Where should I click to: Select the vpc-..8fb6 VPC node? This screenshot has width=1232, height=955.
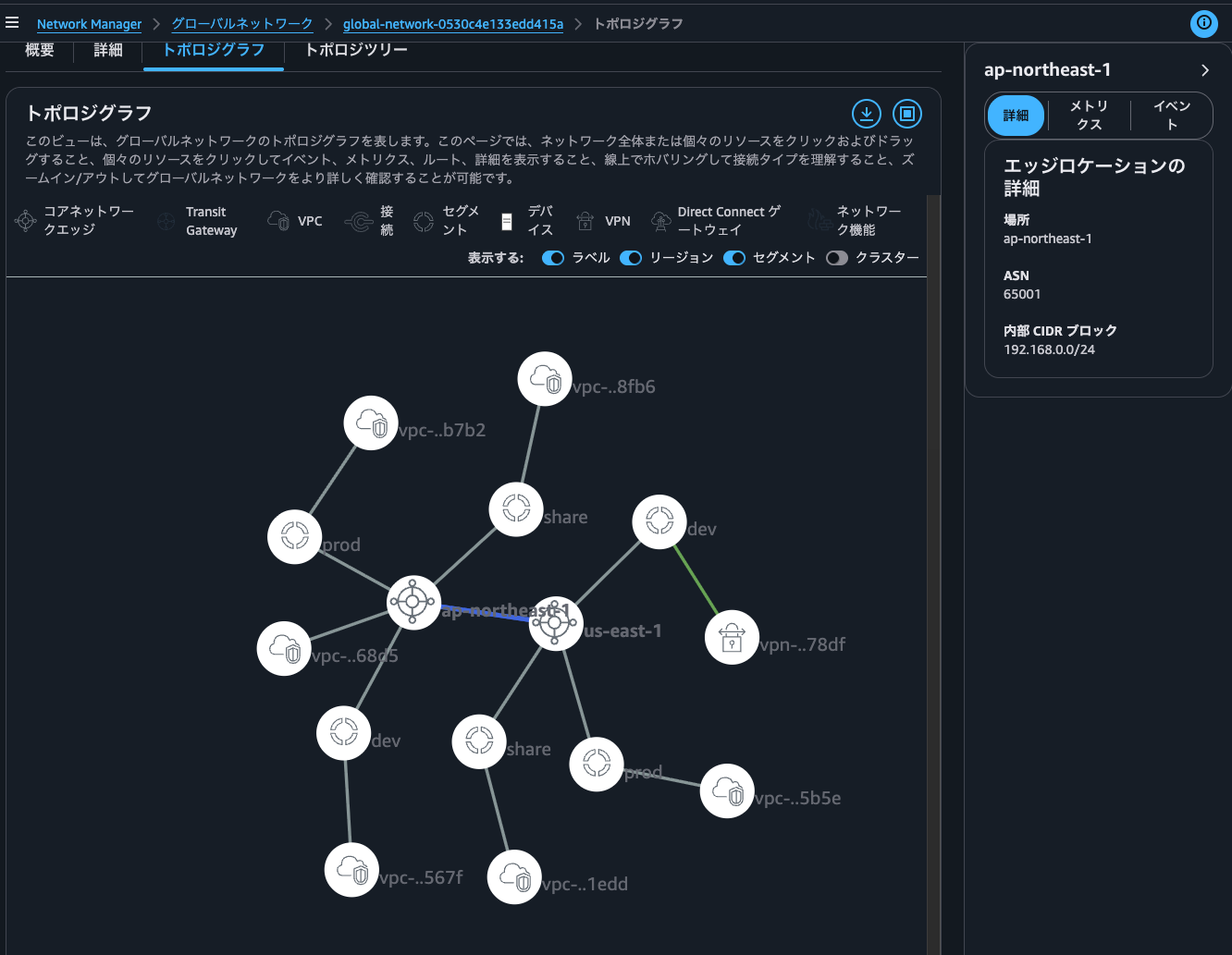[545, 379]
